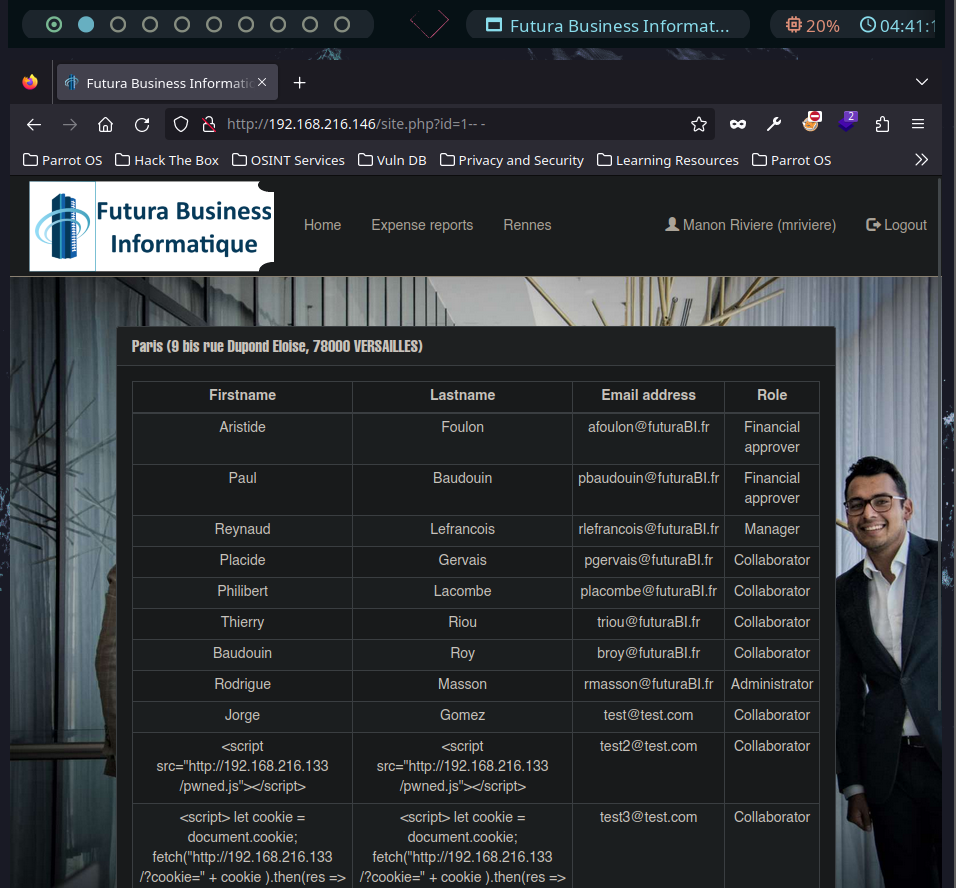Open the Home navigation item

coord(323,225)
